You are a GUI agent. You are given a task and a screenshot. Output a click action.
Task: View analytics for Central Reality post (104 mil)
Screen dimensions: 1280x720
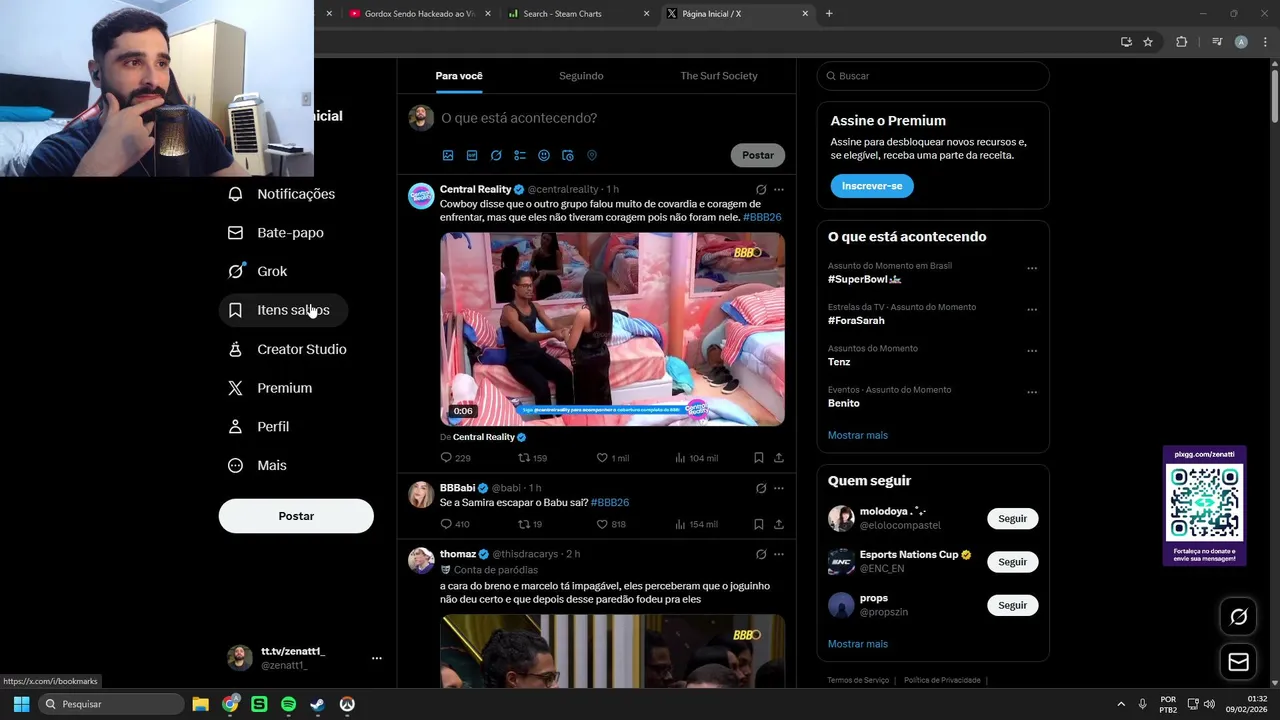click(696, 458)
